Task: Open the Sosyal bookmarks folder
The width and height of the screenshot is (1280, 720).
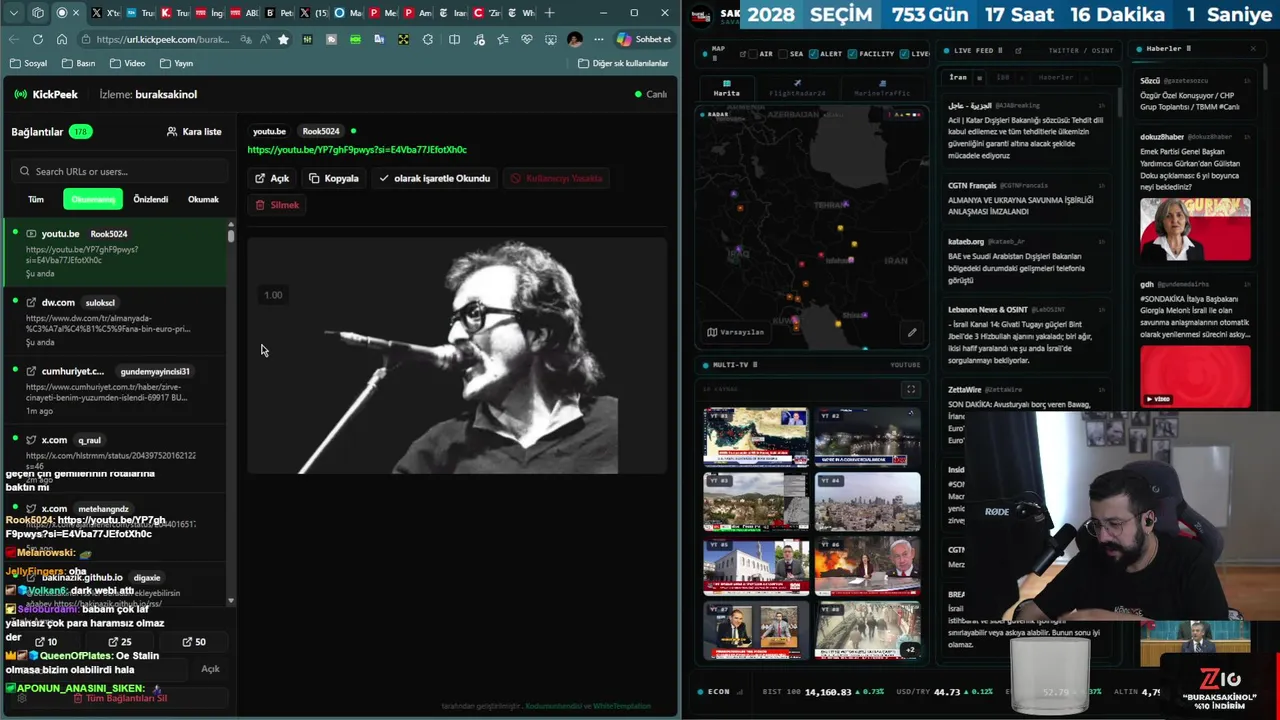Action: (x=28, y=63)
